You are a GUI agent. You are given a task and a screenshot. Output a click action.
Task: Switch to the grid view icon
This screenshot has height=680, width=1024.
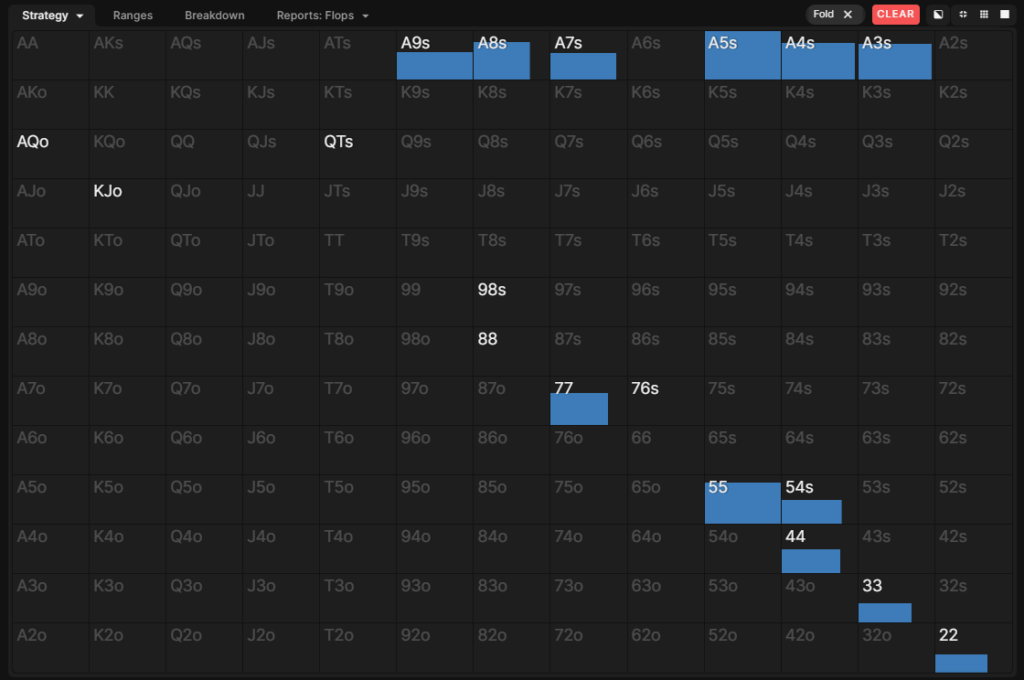[x=984, y=14]
